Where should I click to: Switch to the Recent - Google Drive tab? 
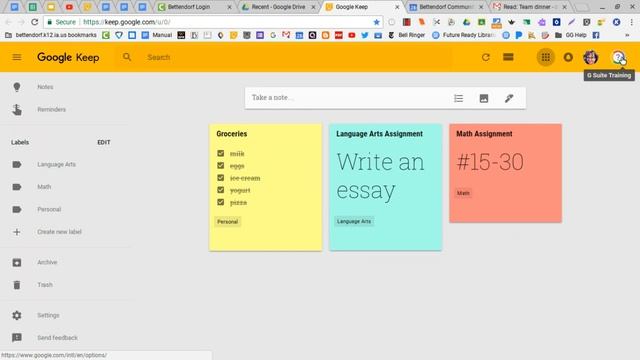click(x=279, y=7)
